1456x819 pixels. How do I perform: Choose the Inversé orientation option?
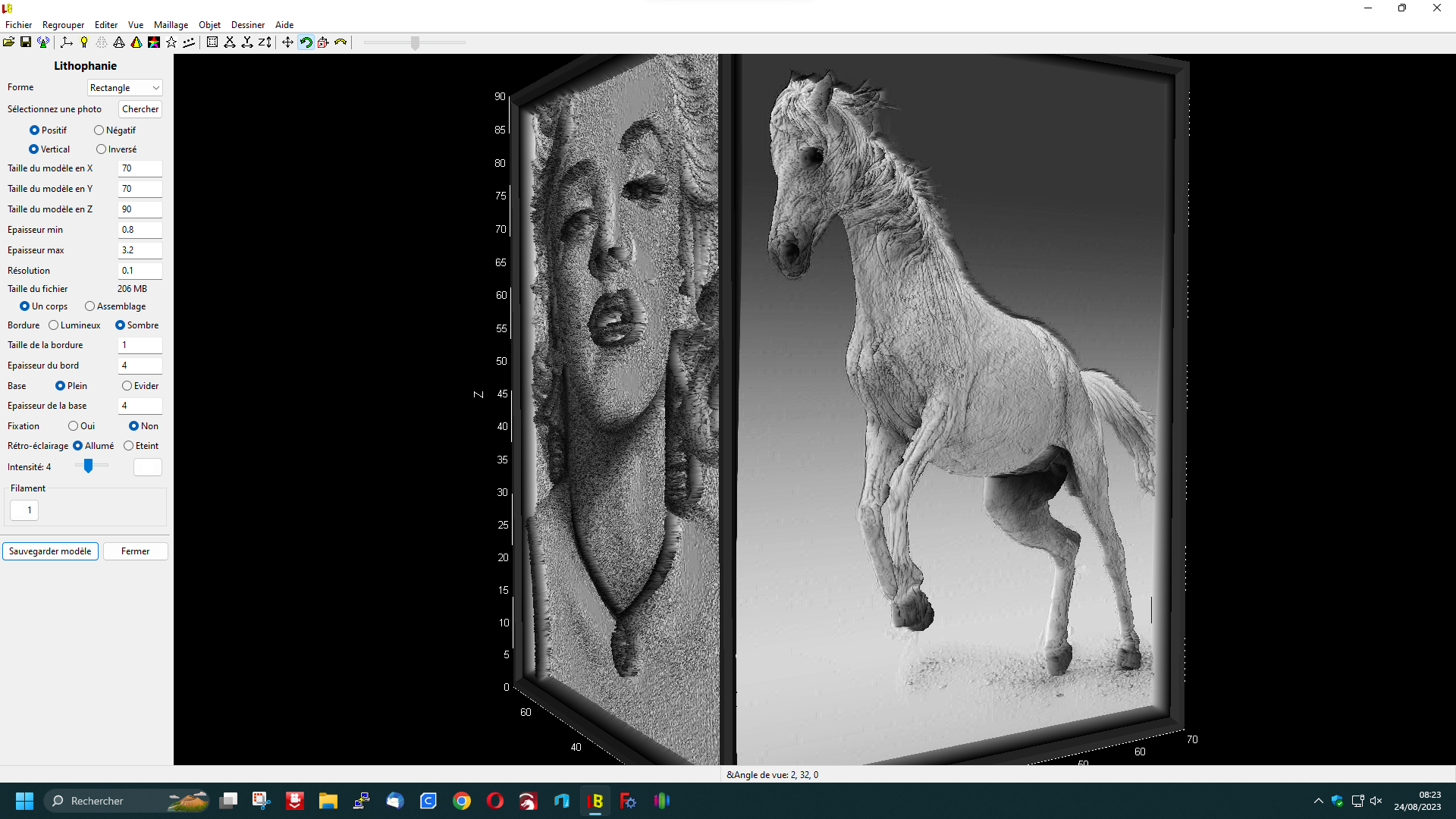click(x=116, y=149)
